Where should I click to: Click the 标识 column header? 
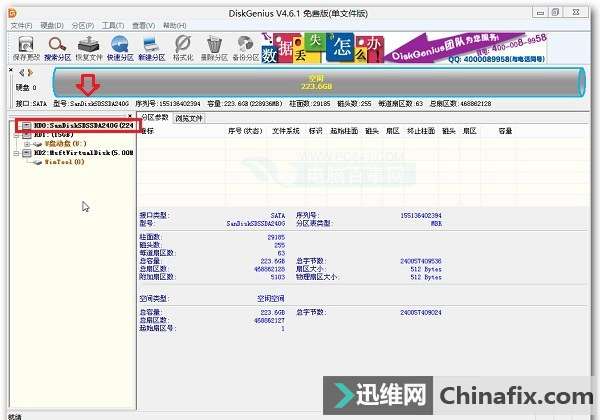(x=315, y=131)
